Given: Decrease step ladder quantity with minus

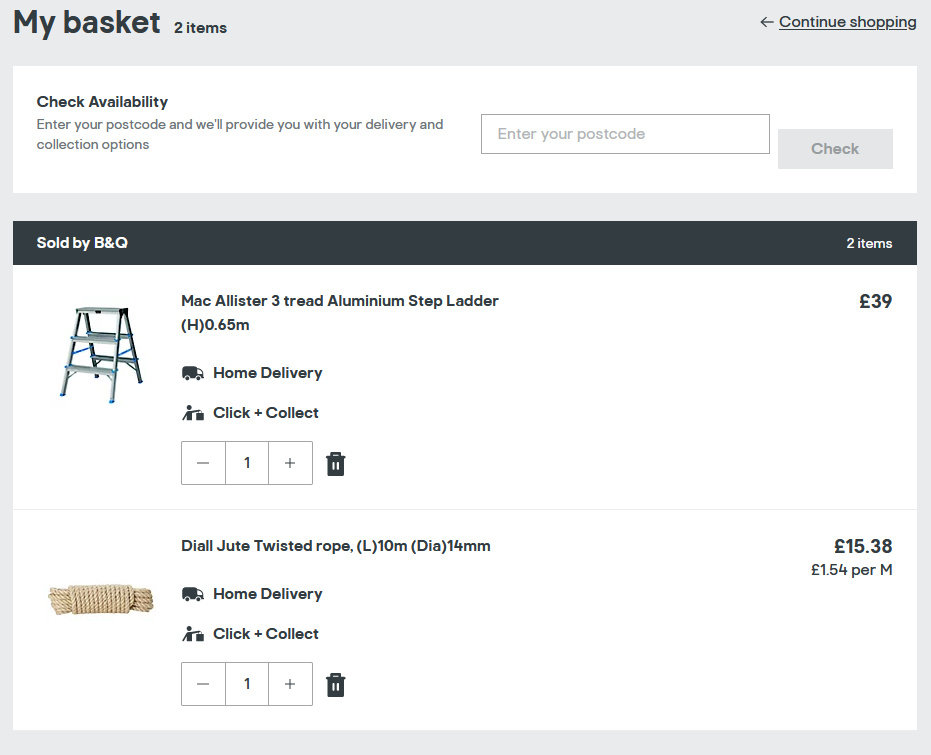Looking at the screenshot, I should 203,463.
